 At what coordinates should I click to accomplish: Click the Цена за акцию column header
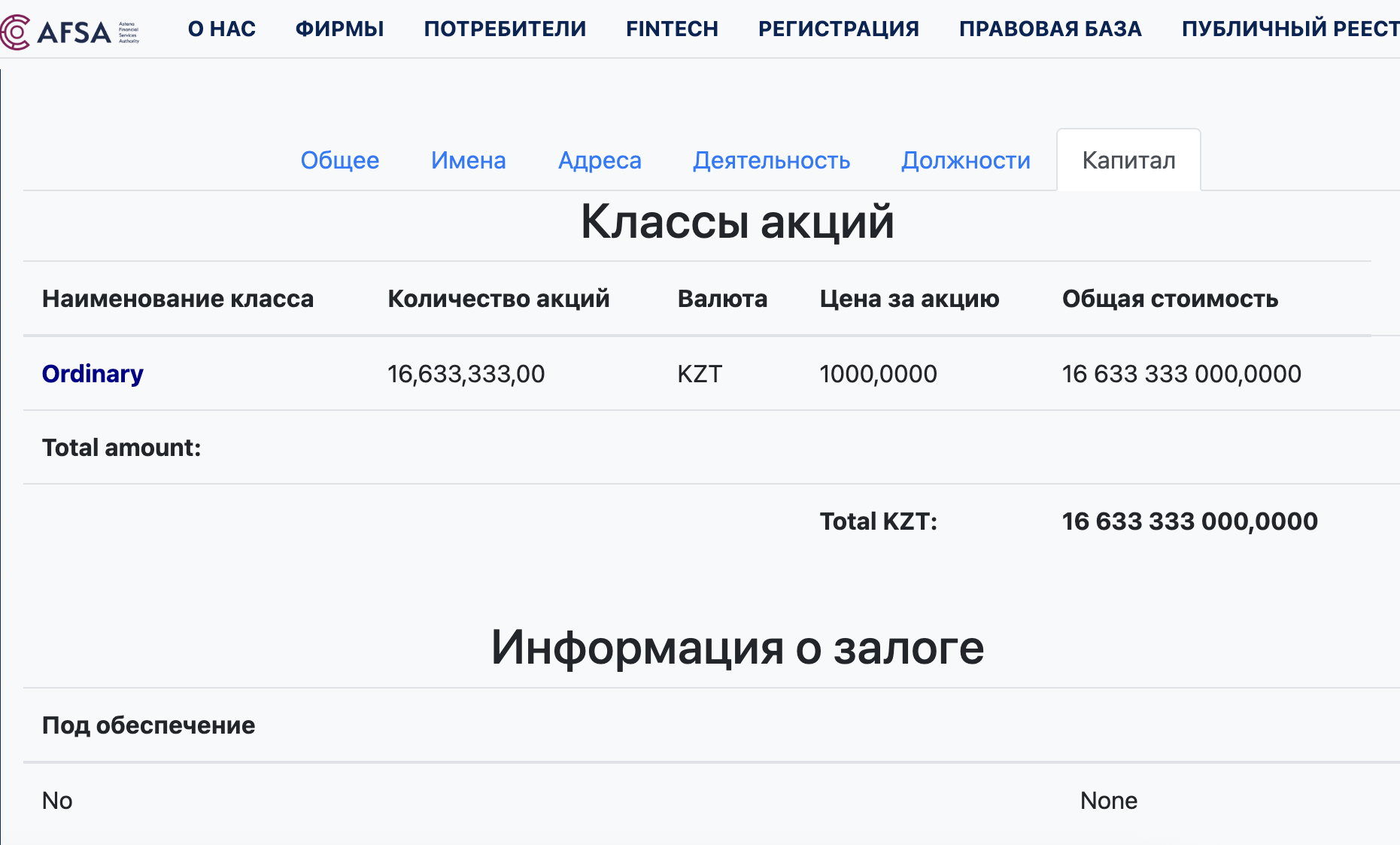(909, 299)
